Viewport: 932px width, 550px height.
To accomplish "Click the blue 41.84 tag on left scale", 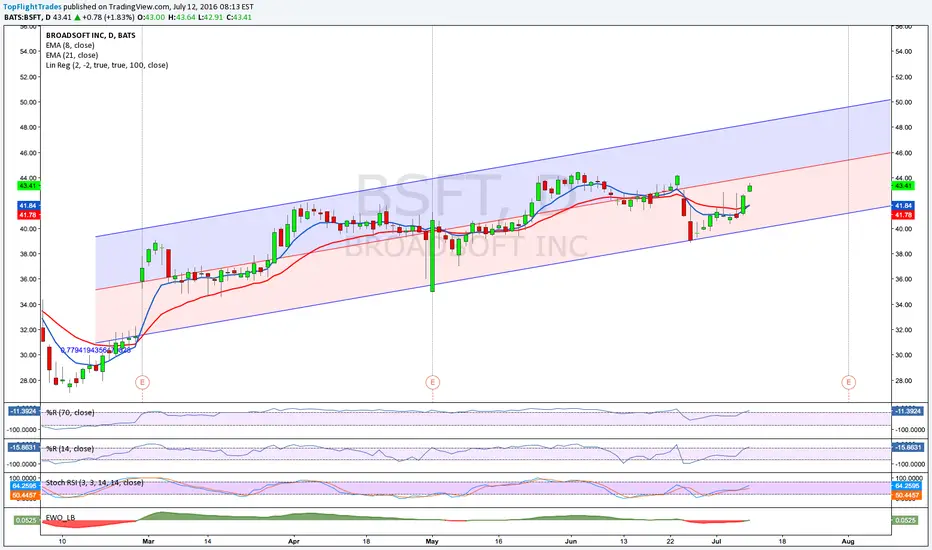I will click(x=29, y=206).
